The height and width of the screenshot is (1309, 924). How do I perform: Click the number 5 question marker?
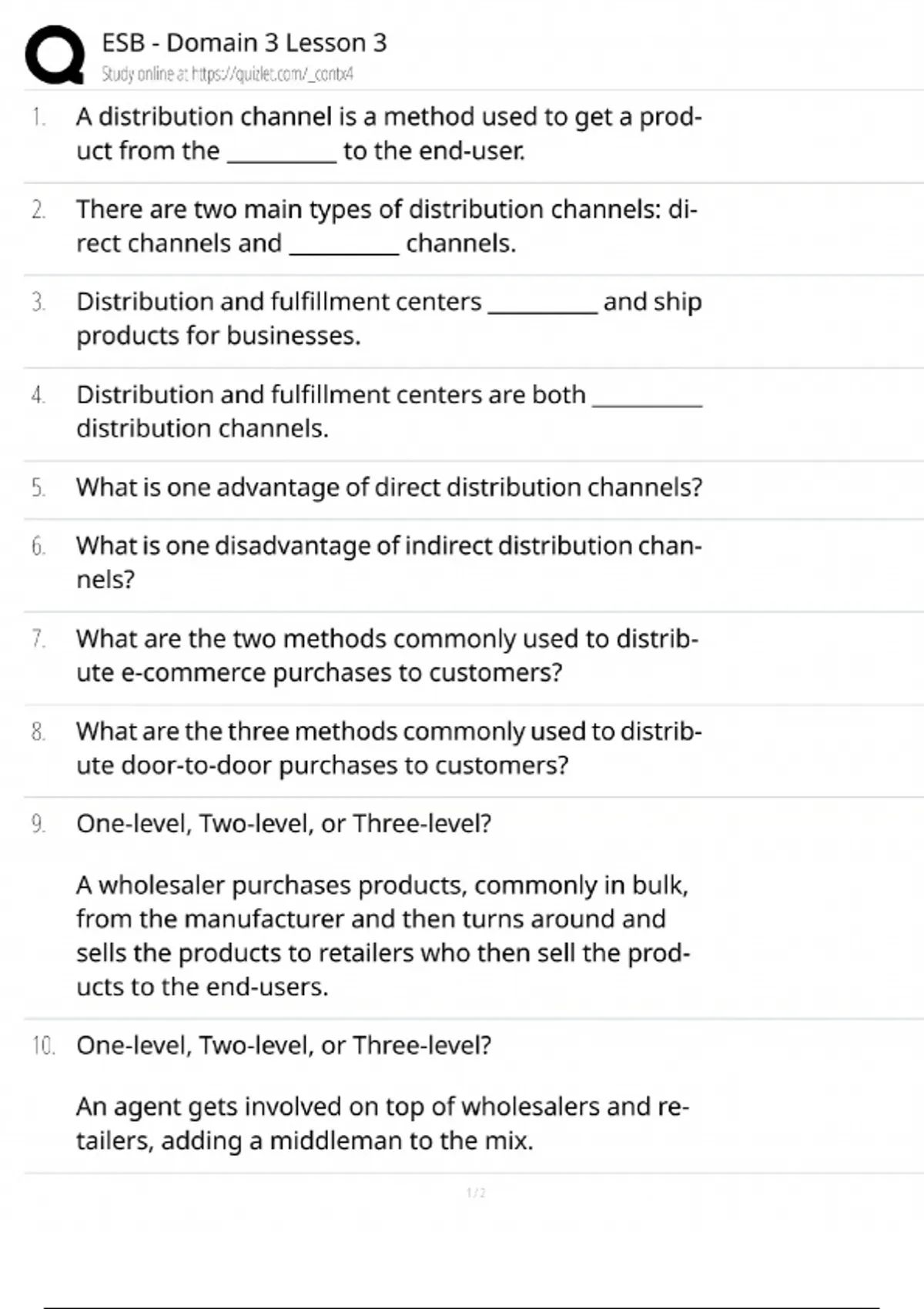(38, 487)
